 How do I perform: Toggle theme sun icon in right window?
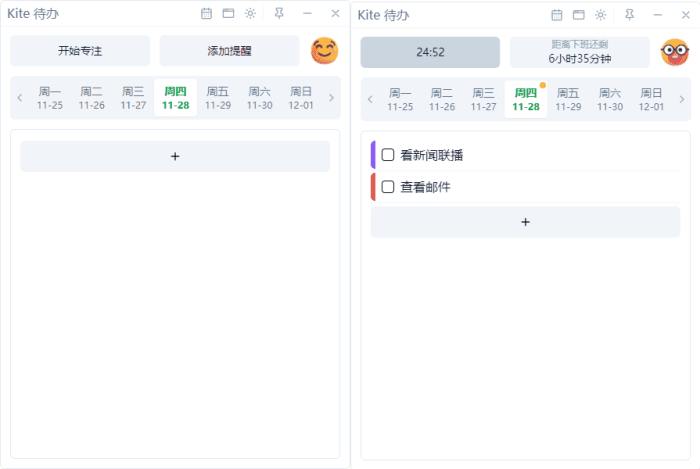click(x=601, y=15)
